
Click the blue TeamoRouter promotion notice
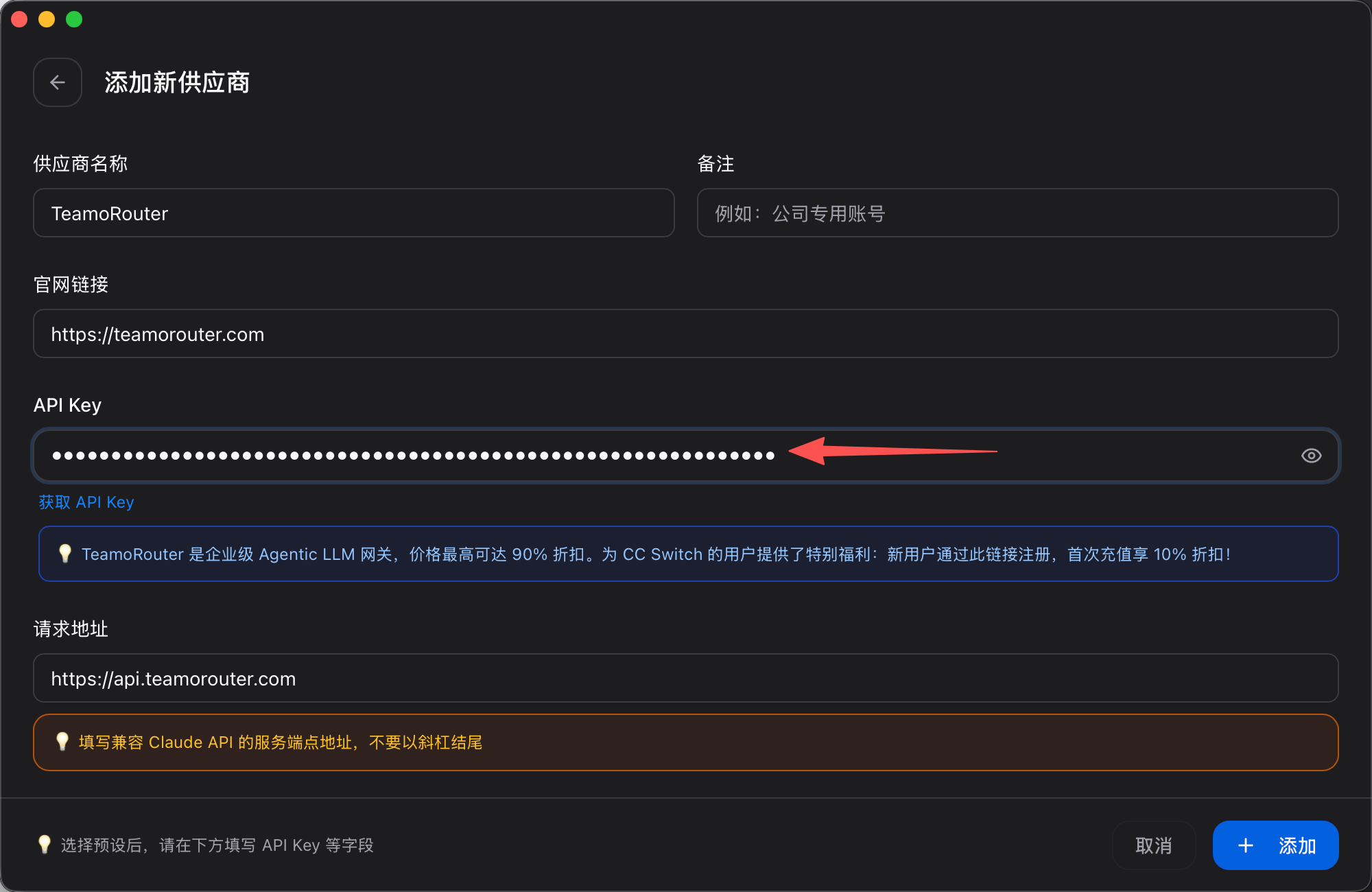(688, 554)
